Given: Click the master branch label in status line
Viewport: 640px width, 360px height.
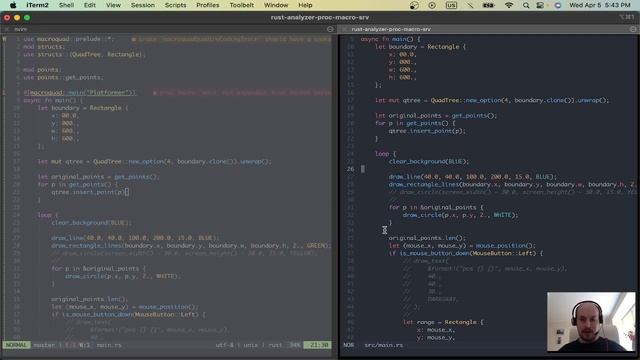Looking at the screenshot, I should (44, 345).
